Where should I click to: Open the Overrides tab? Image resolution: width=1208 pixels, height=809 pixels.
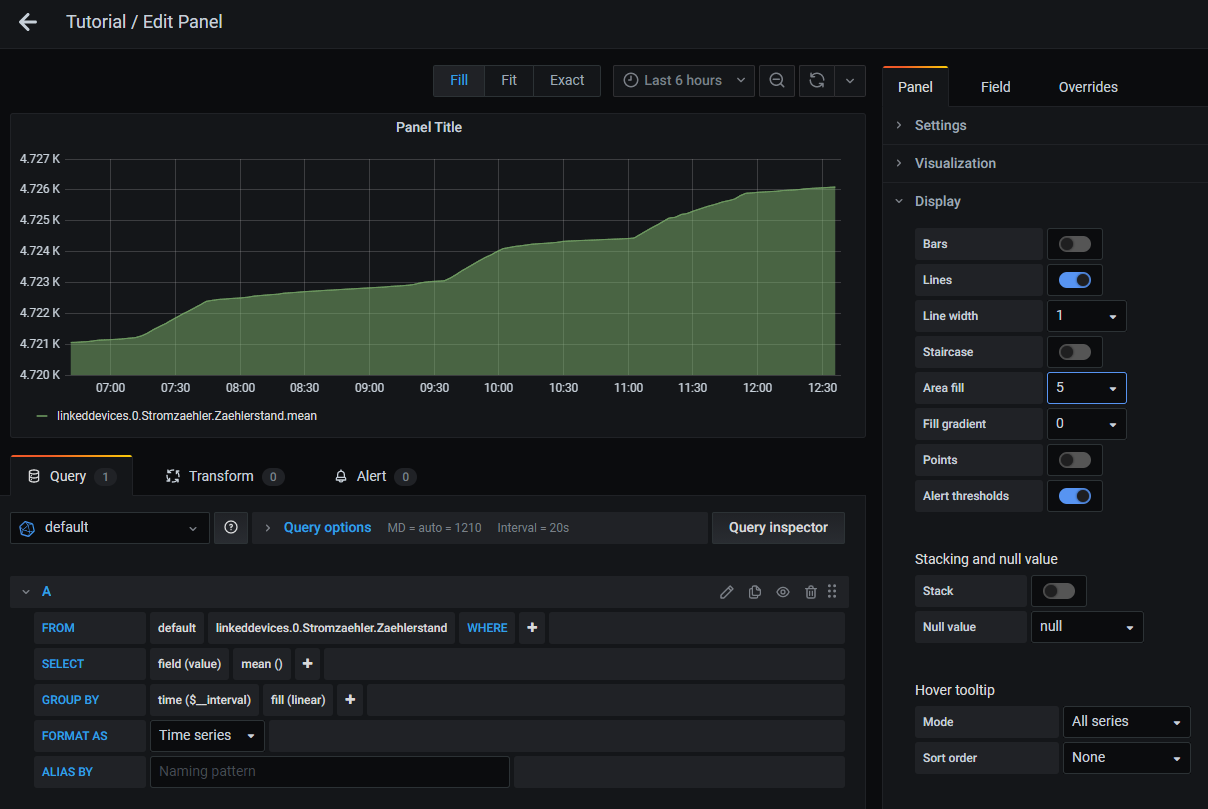(x=1088, y=87)
